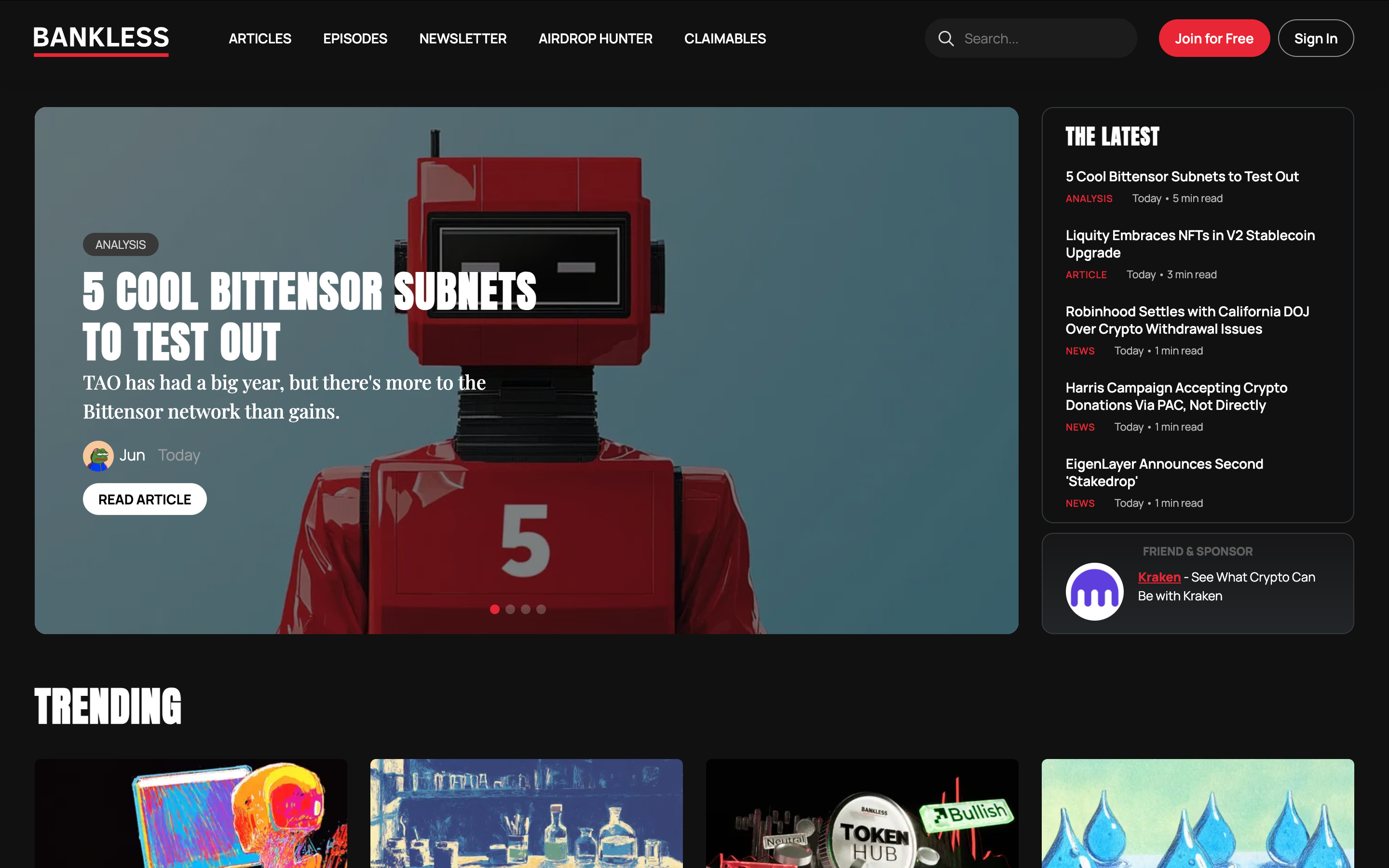Click the 'Today • 3 min read' text
1389x868 pixels.
pyautogui.click(x=1171, y=275)
